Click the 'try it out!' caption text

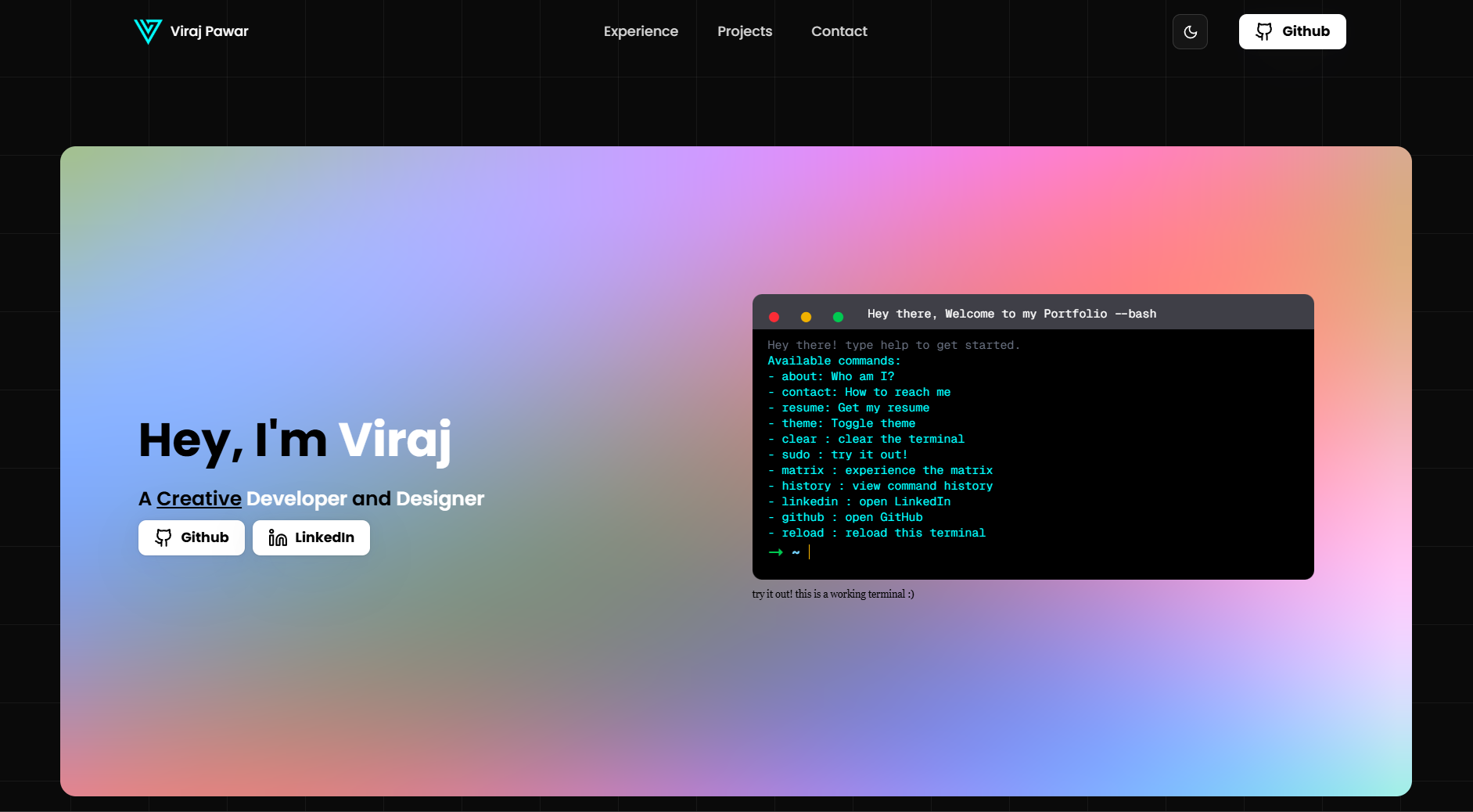pyautogui.click(x=832, y=595)
